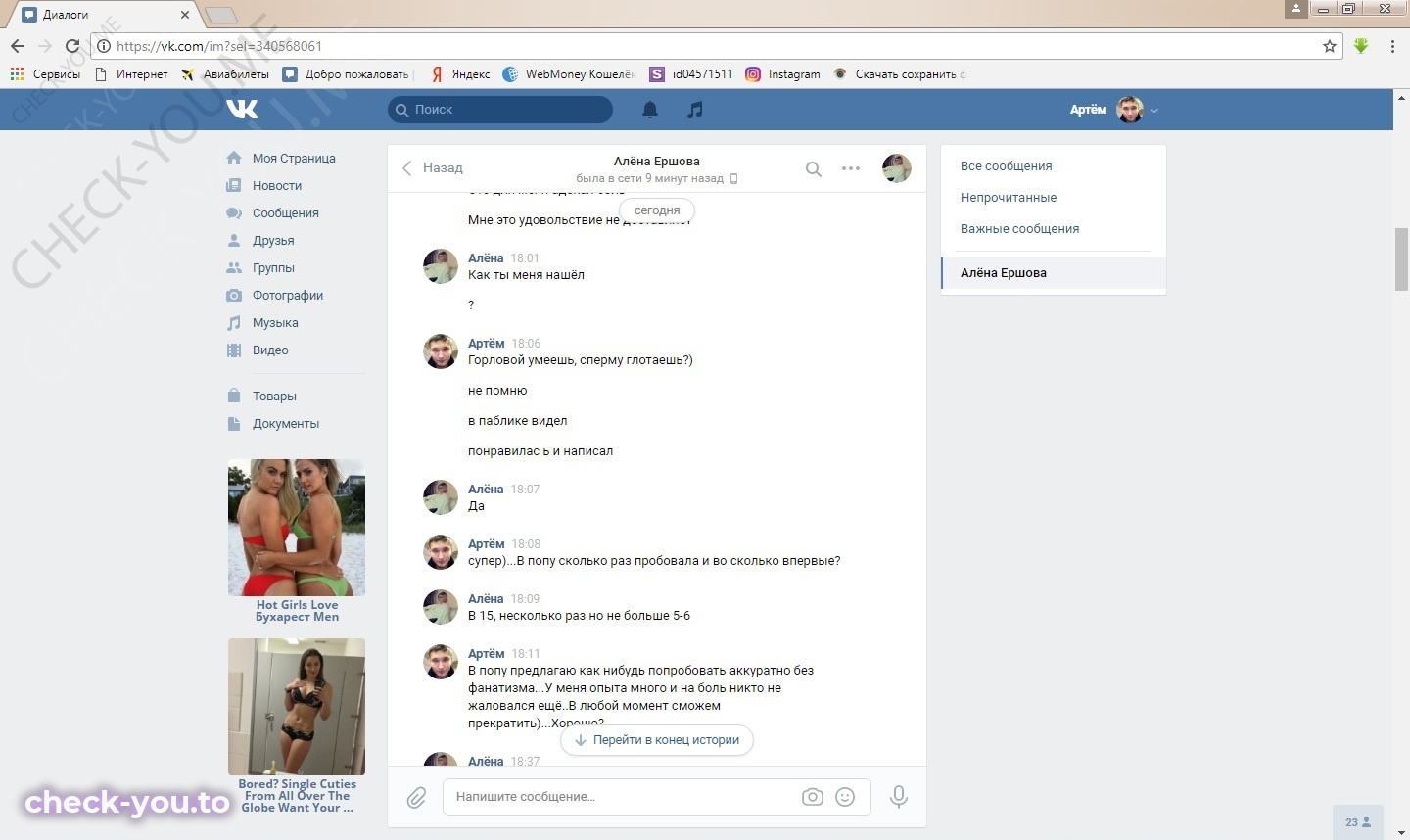This screenshot has height=840, width=1410.
Task: Open the online friends counter 23
Action: coord(1358,822)
